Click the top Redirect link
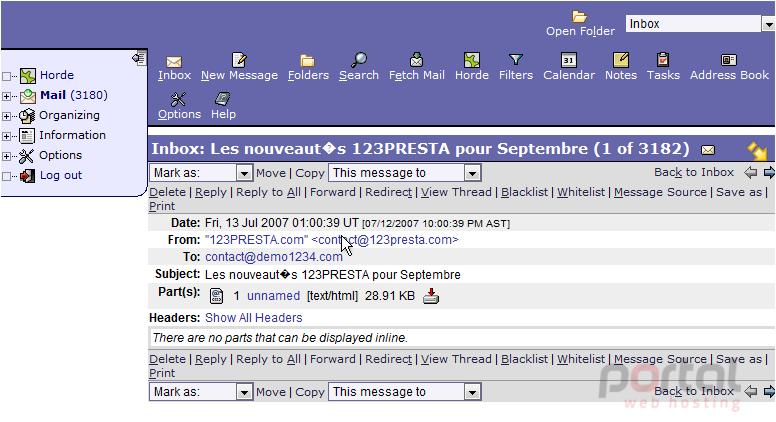 point(388,192)
